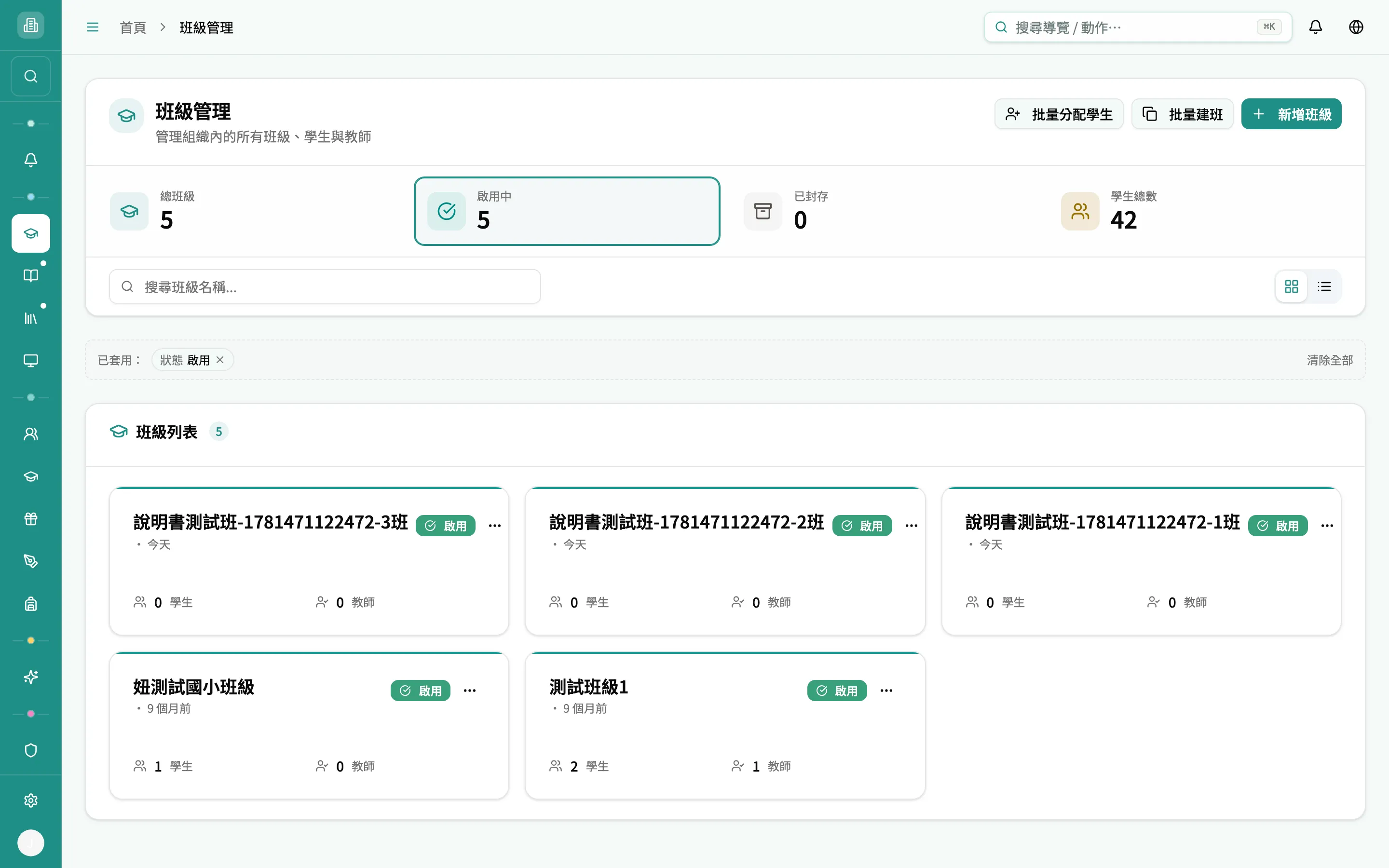Click 啟用 status badge on 妞測試國小班級

pos(420,691)
